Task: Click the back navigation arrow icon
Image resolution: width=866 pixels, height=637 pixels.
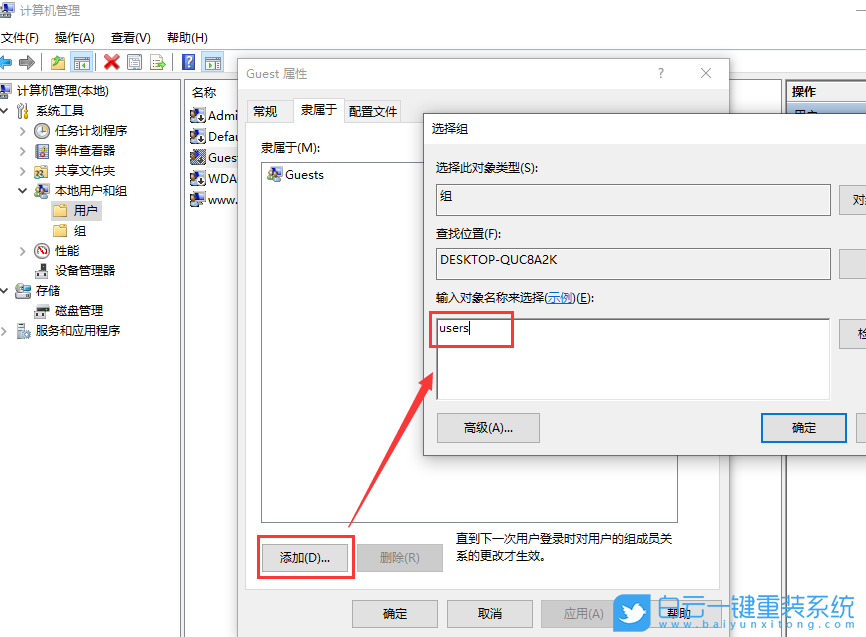Action: (x=8, y=62)
